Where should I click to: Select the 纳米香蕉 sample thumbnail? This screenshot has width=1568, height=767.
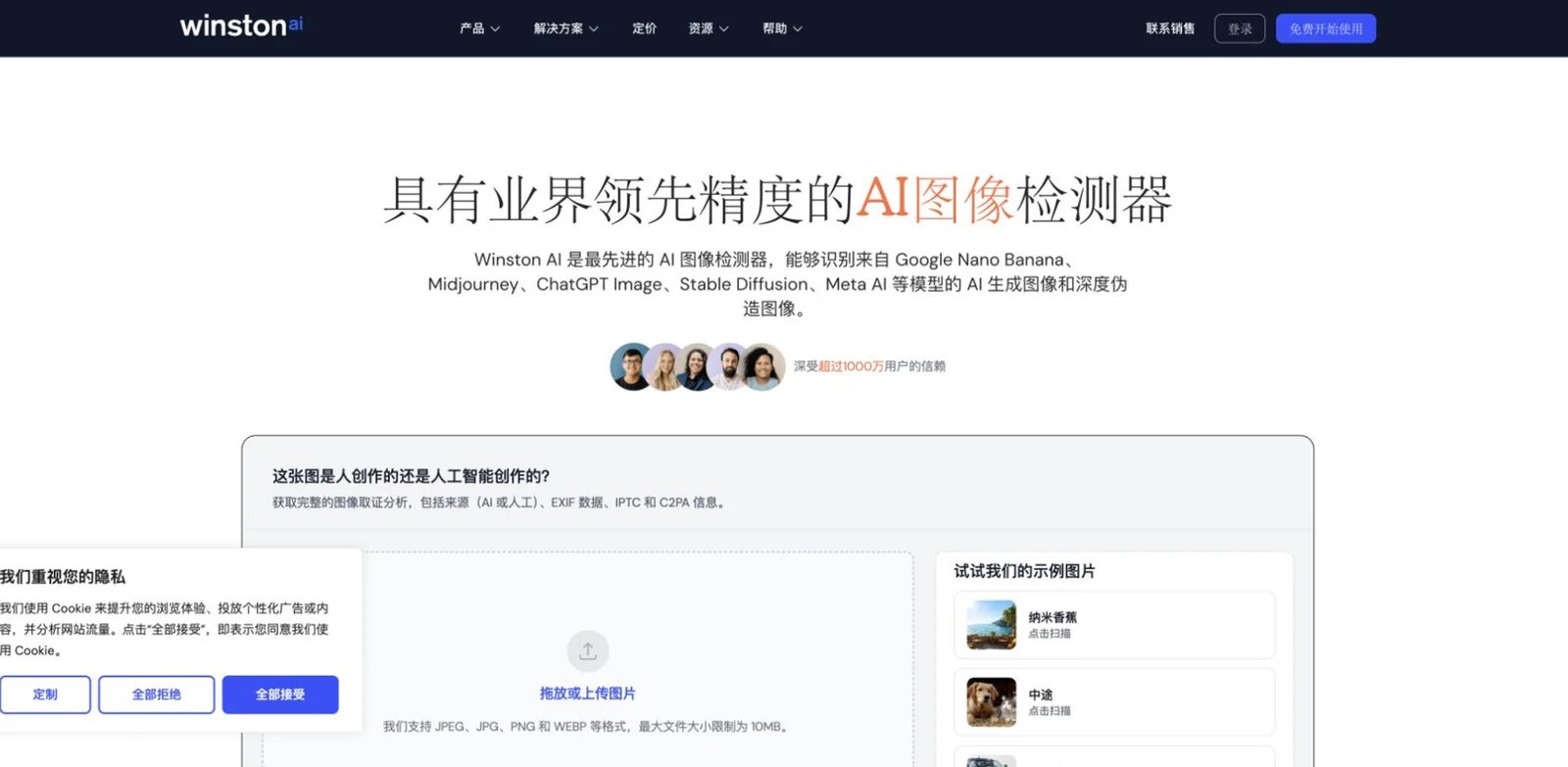992,625
